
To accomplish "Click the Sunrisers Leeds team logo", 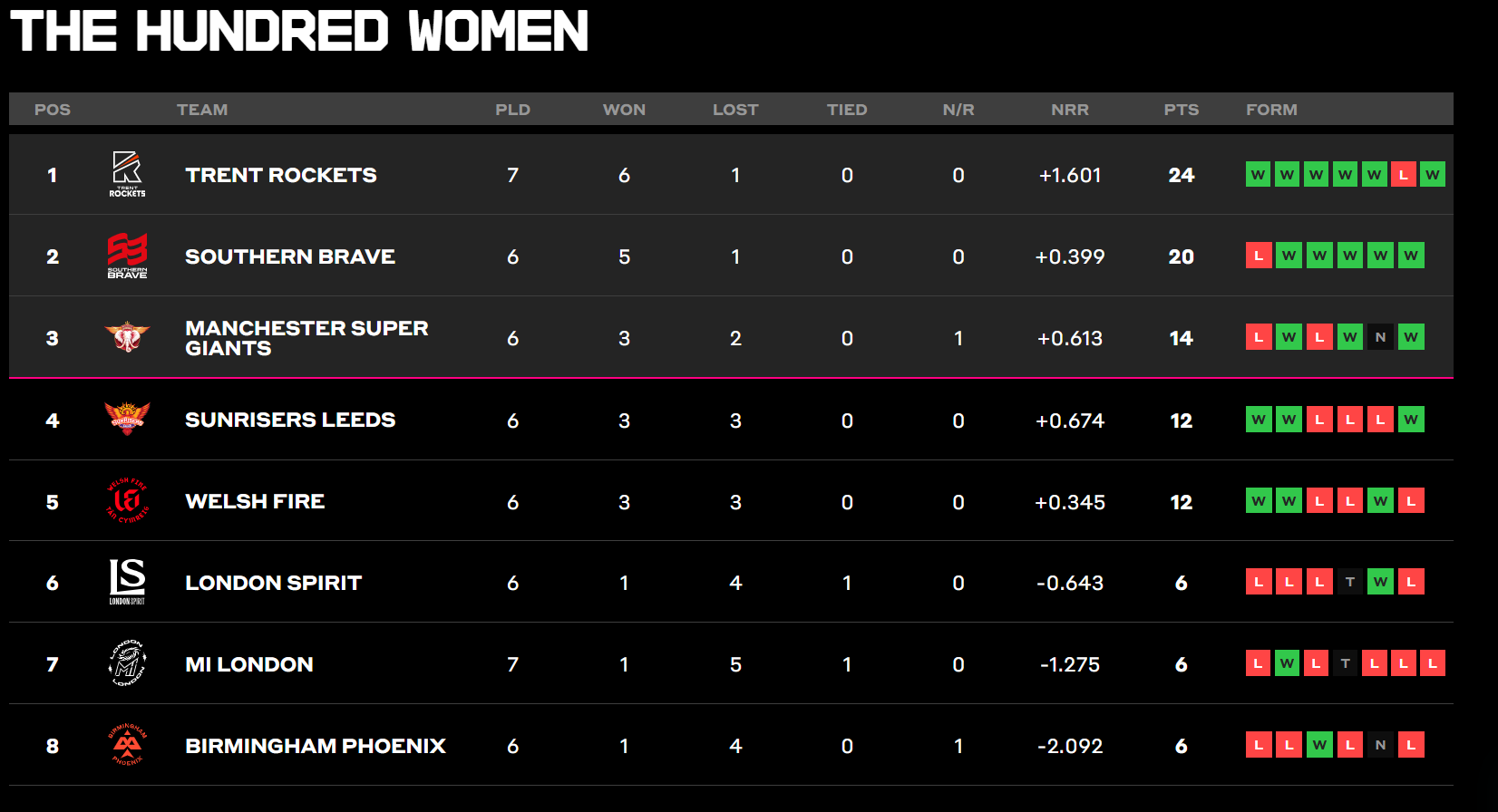I will (x=127, y=419).
